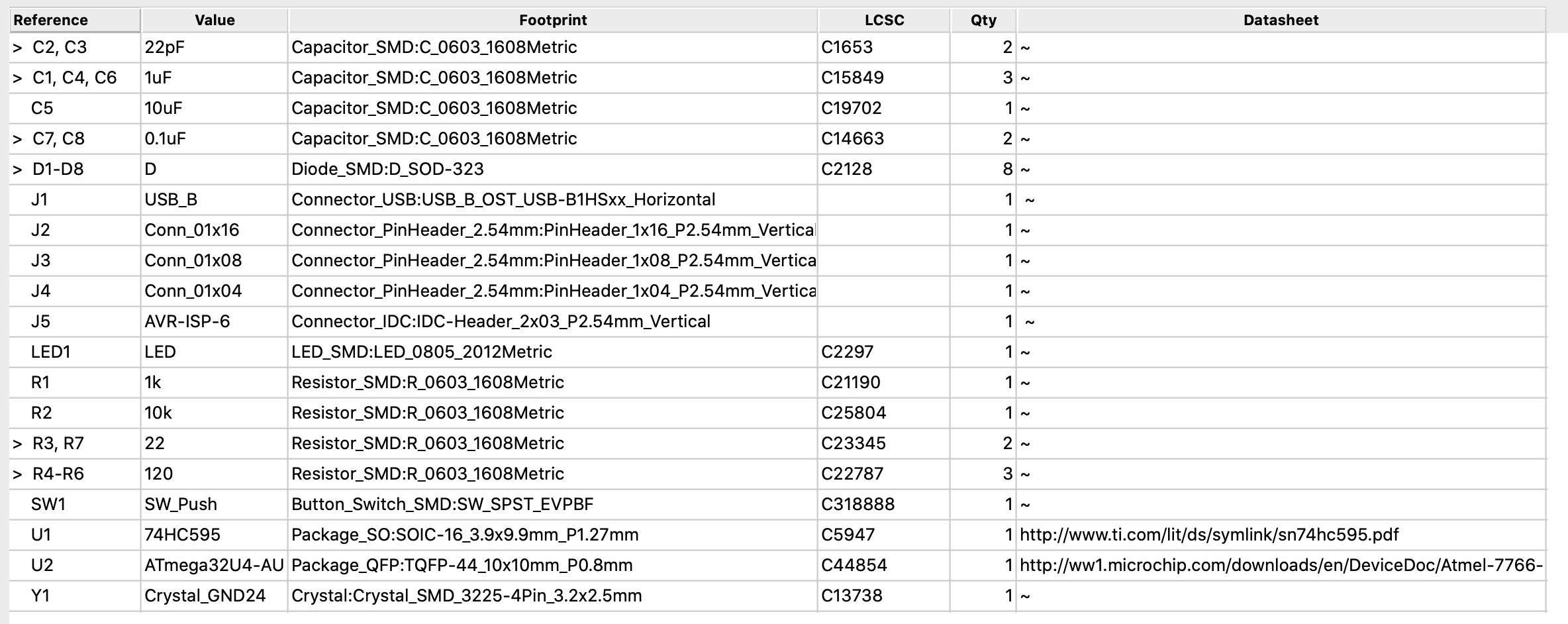Click the LCSC column header
The height and width of the screenshot is (624, 1568).
point(884,20)
